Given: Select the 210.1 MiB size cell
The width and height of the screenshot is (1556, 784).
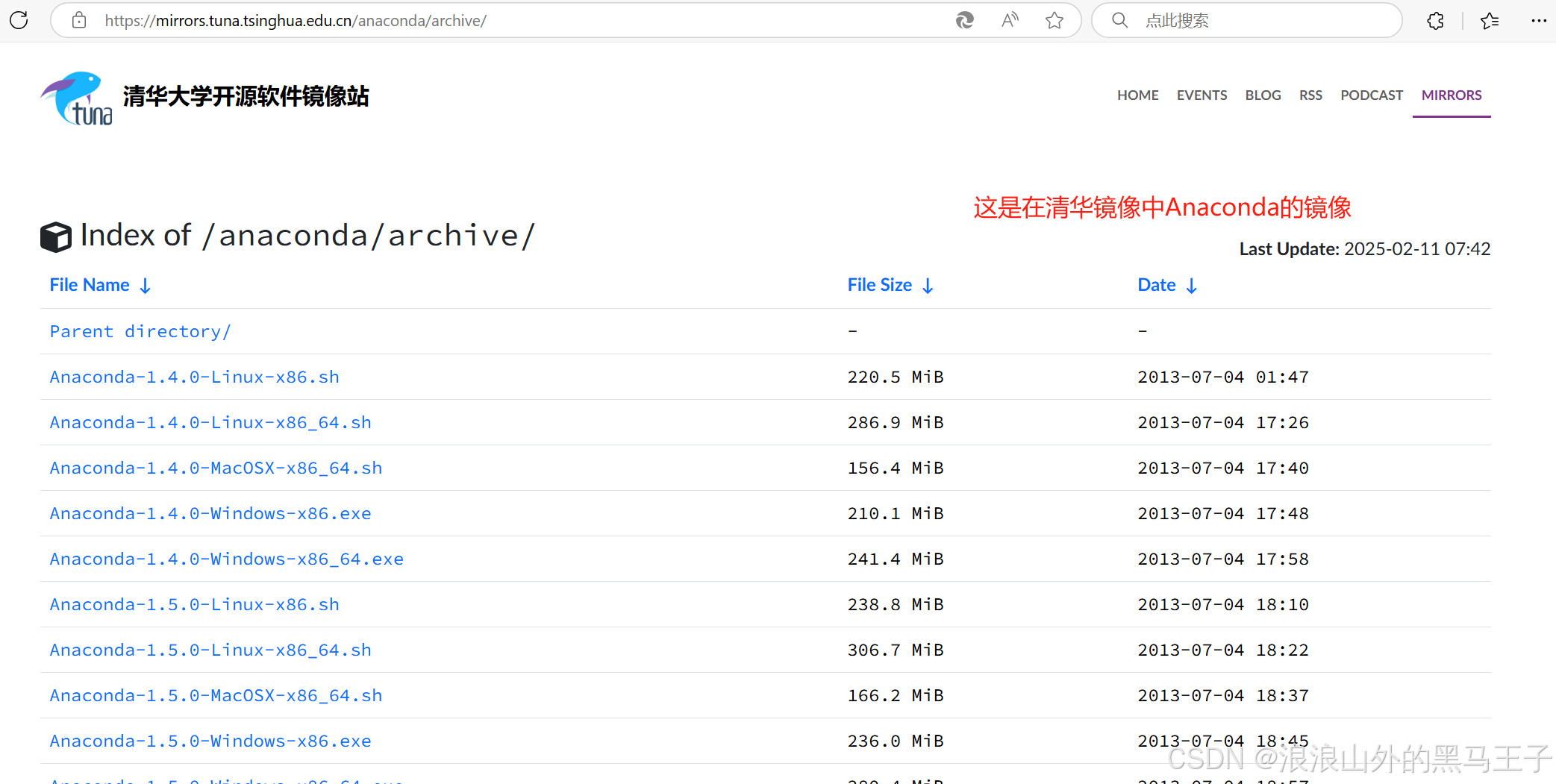Looking at the screenshot, I should [896, 513].
